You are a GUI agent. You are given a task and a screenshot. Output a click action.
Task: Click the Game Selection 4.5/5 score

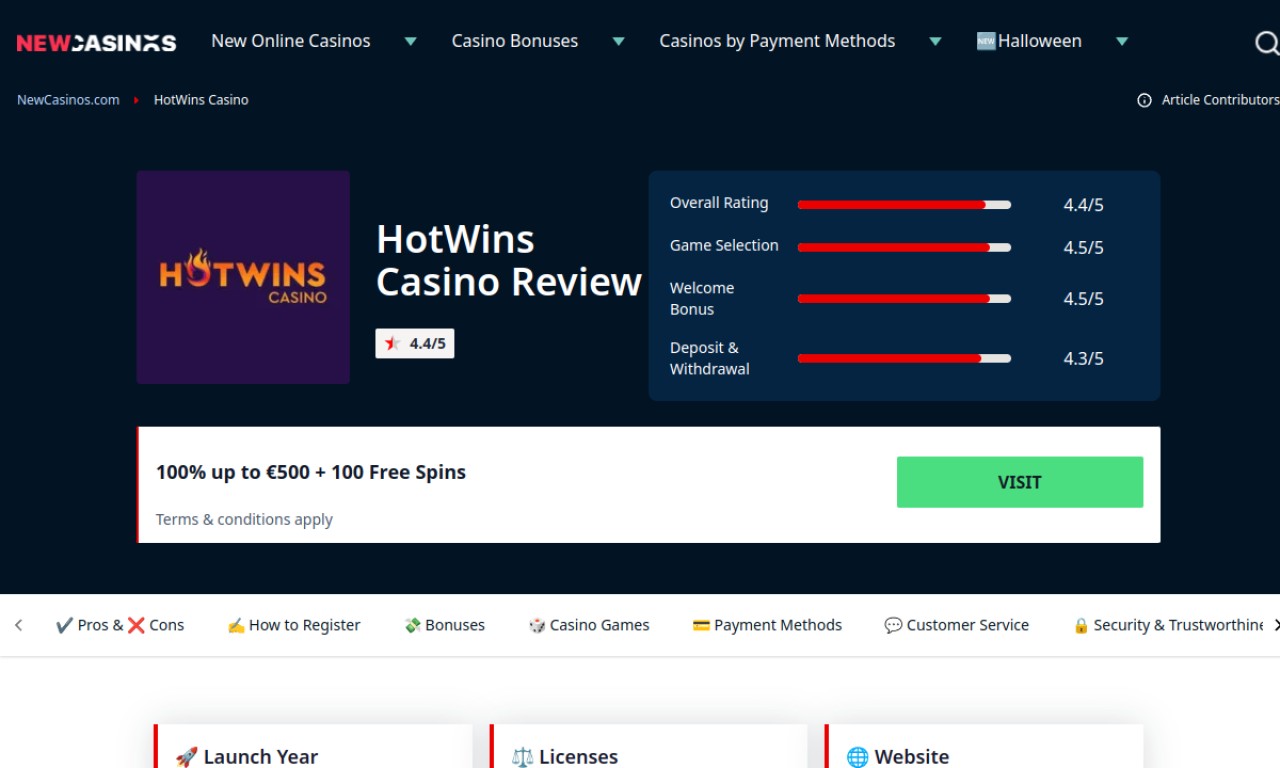point(1084,247)
